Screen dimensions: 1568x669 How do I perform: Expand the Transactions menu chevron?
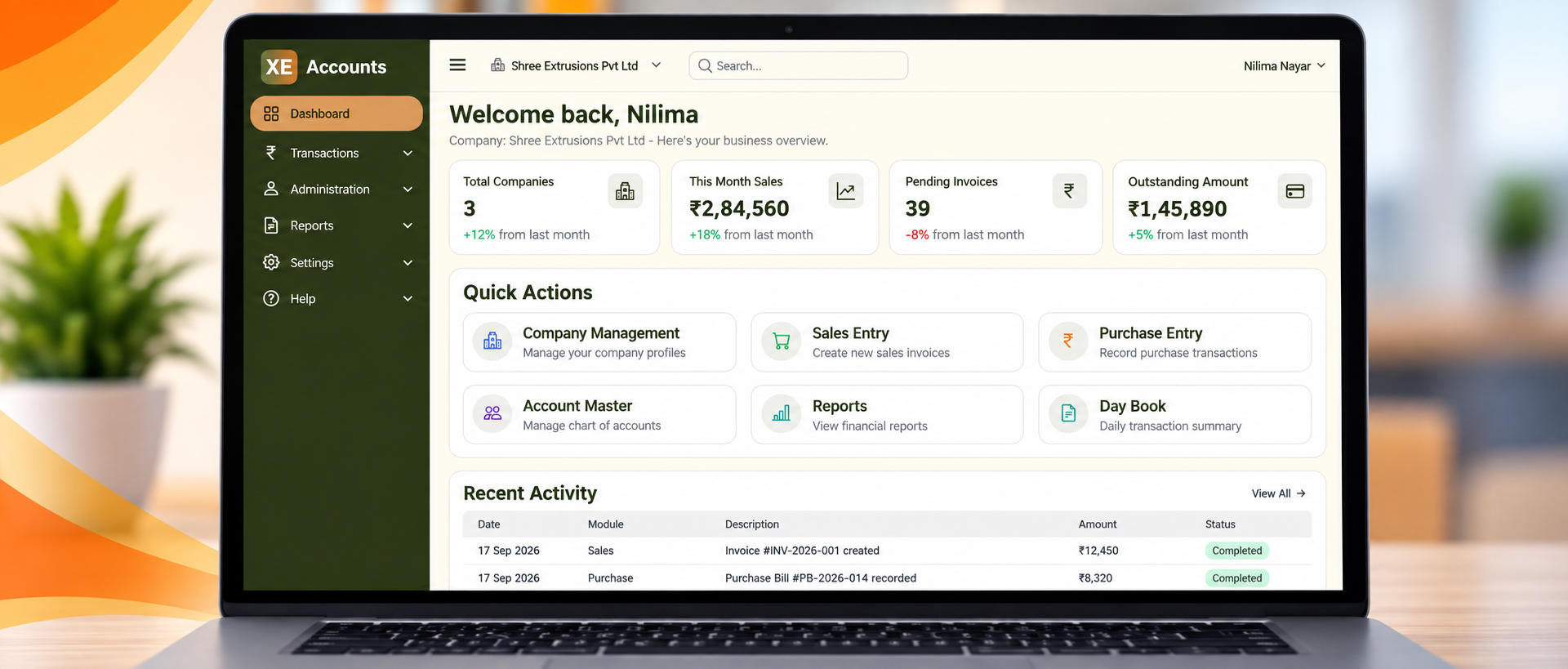click(x=408, y=153)
